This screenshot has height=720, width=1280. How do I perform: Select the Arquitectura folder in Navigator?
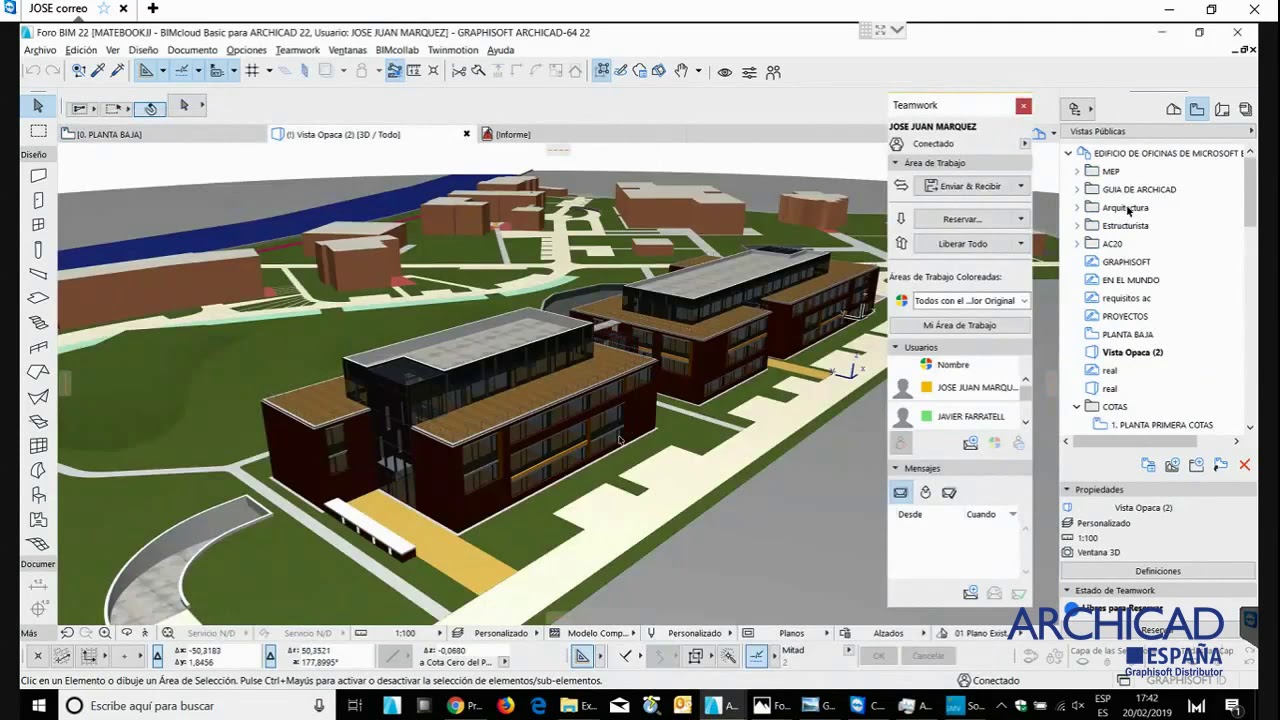coord(1125,208)
